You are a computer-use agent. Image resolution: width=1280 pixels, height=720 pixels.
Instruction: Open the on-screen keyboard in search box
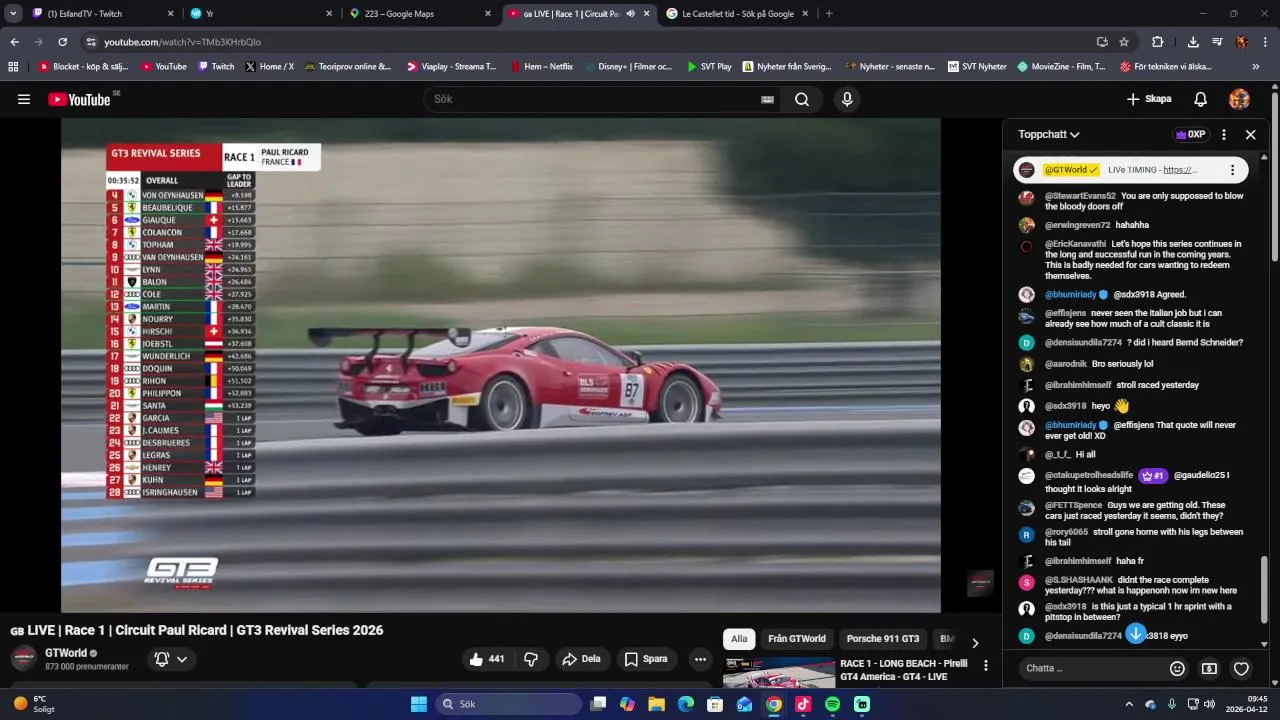click(x=767, y=99)
